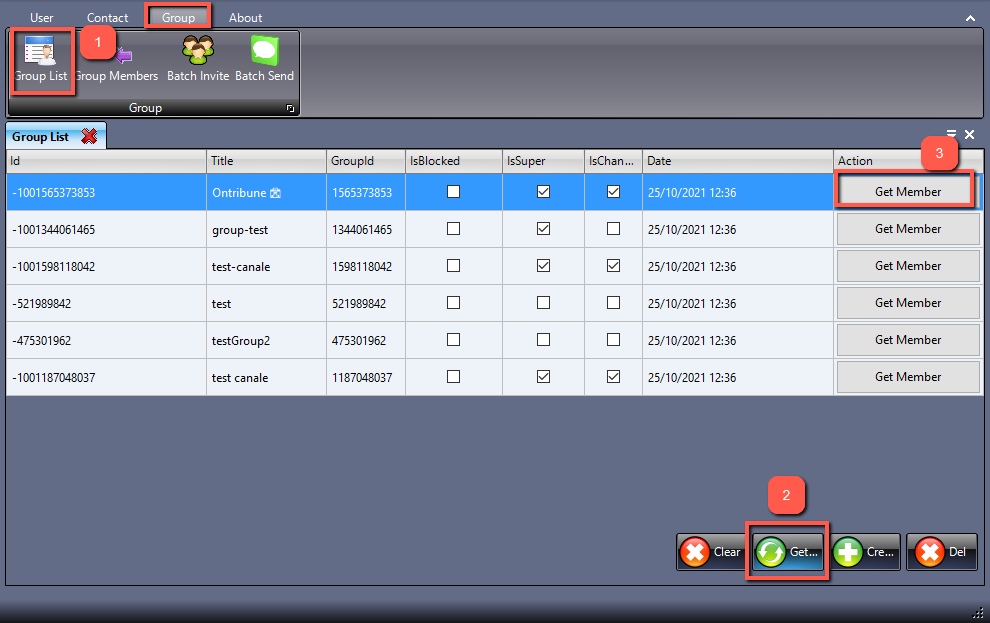The height and width of the screenshot is (623, 990).
Task: Click the Create button with plus icon
Action: click(865, 552)
